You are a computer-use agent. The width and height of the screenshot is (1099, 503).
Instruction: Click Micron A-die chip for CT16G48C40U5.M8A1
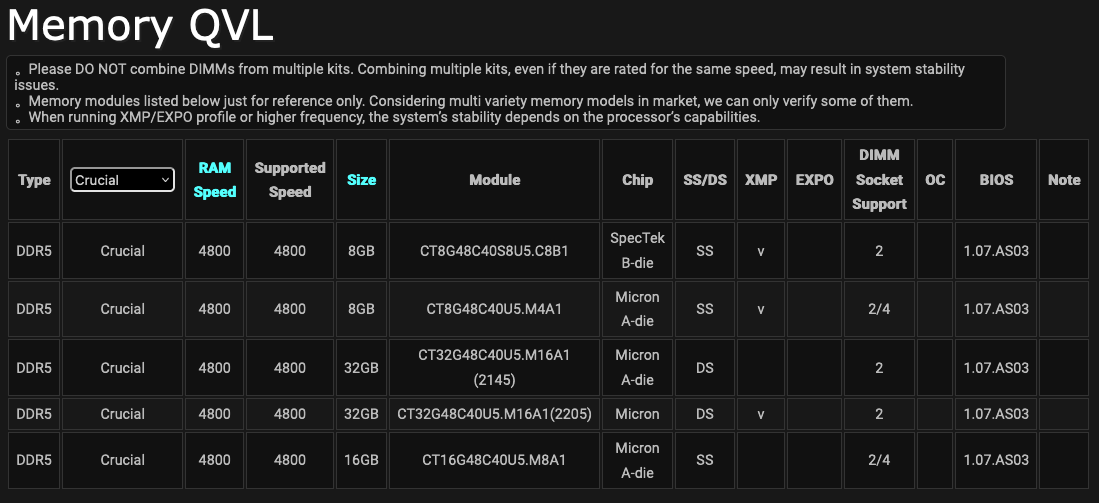637,460
